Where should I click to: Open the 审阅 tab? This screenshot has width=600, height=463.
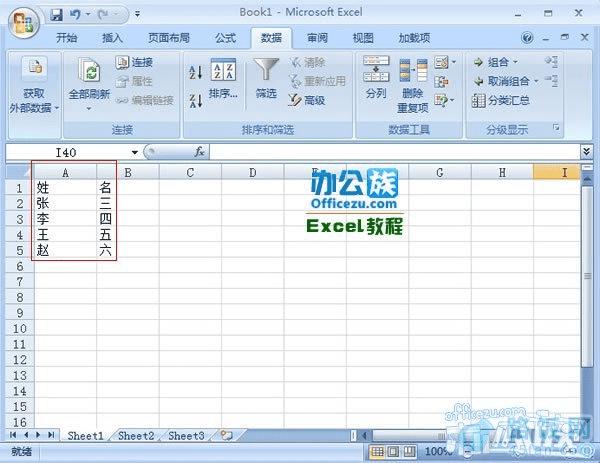[317, 38]
